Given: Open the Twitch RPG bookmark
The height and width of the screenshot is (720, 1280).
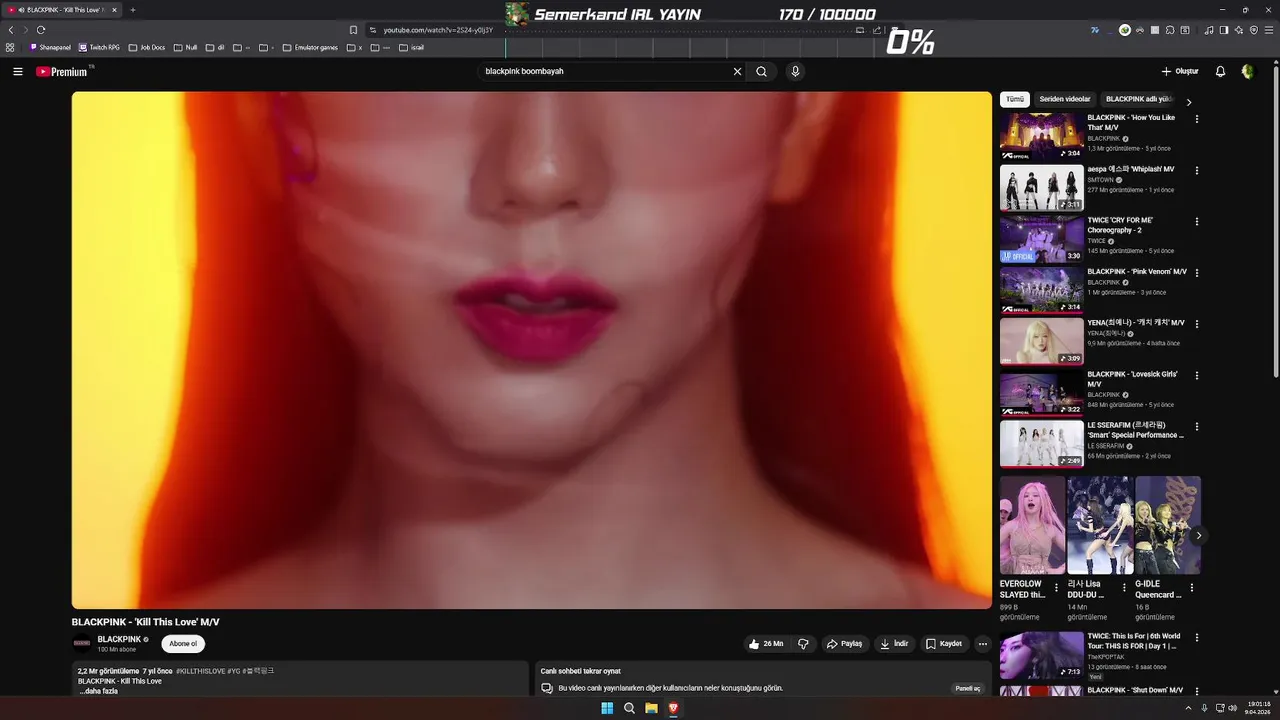Looking at the screenshot, I should pyautogui.click(x=99, y=47).
